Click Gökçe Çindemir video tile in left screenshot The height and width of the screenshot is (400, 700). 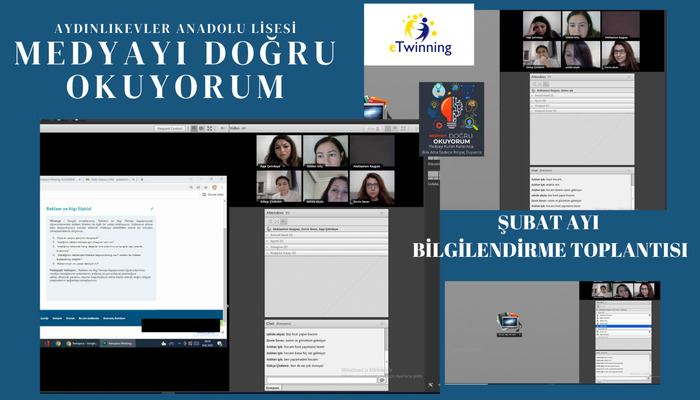pos(279,188)
